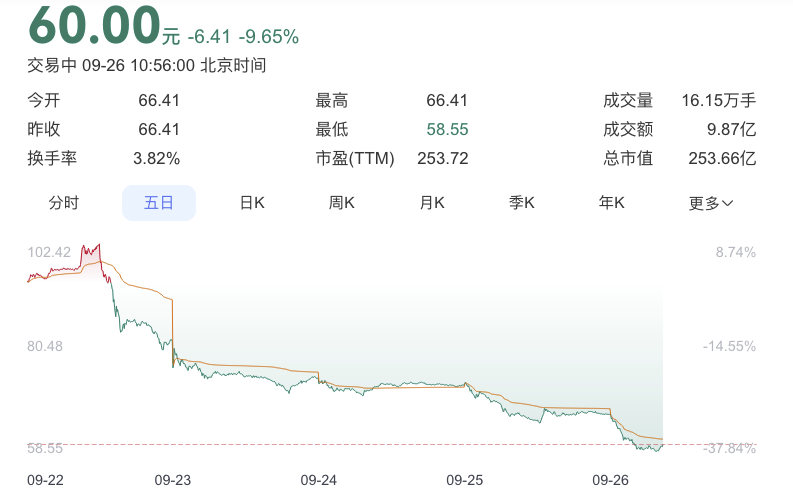
Task: Open the 年K yearly chart tab
Action: (x=612, y=203)
